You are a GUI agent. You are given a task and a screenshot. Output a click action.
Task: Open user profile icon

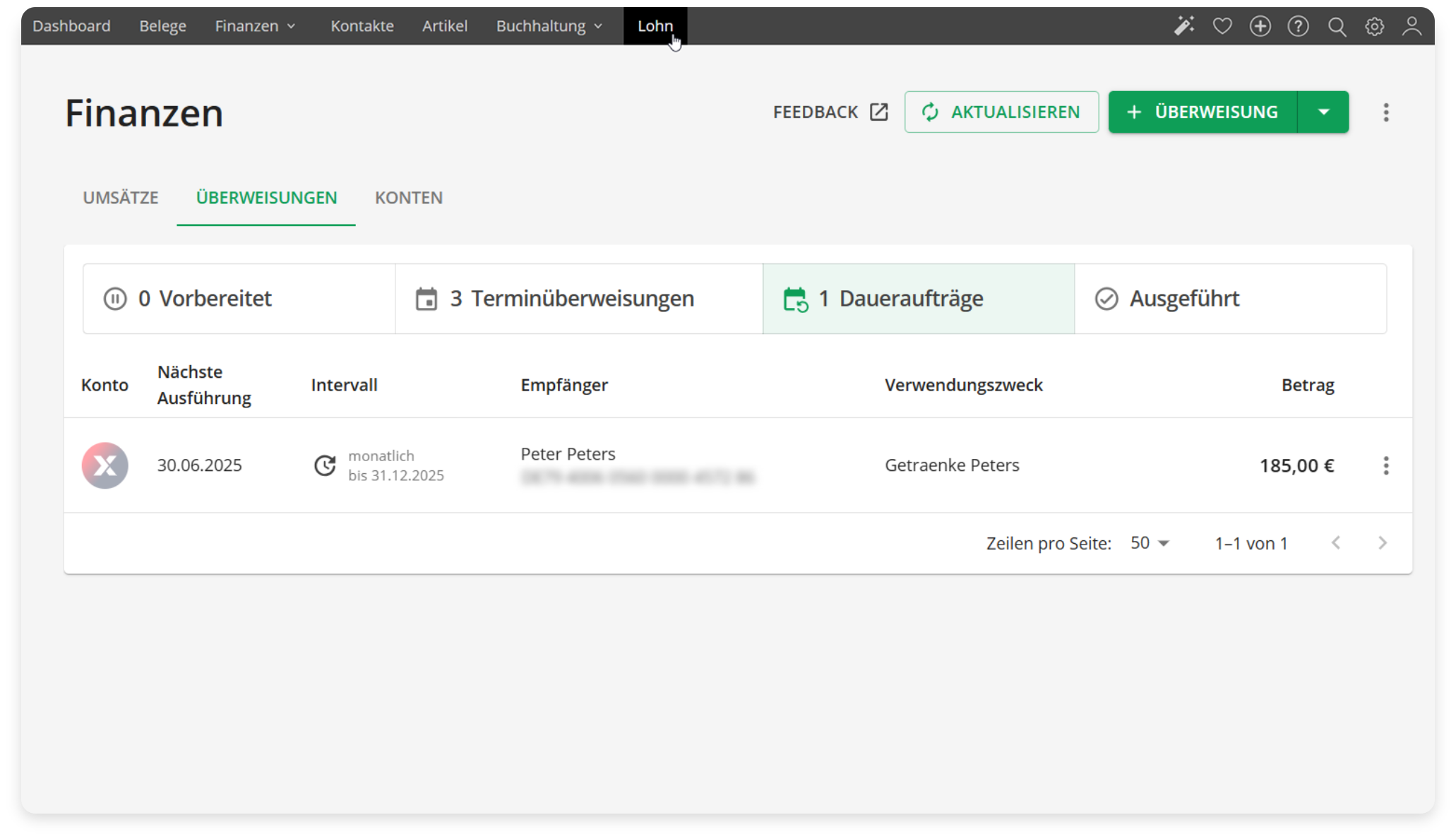[x=1412, y=26]
